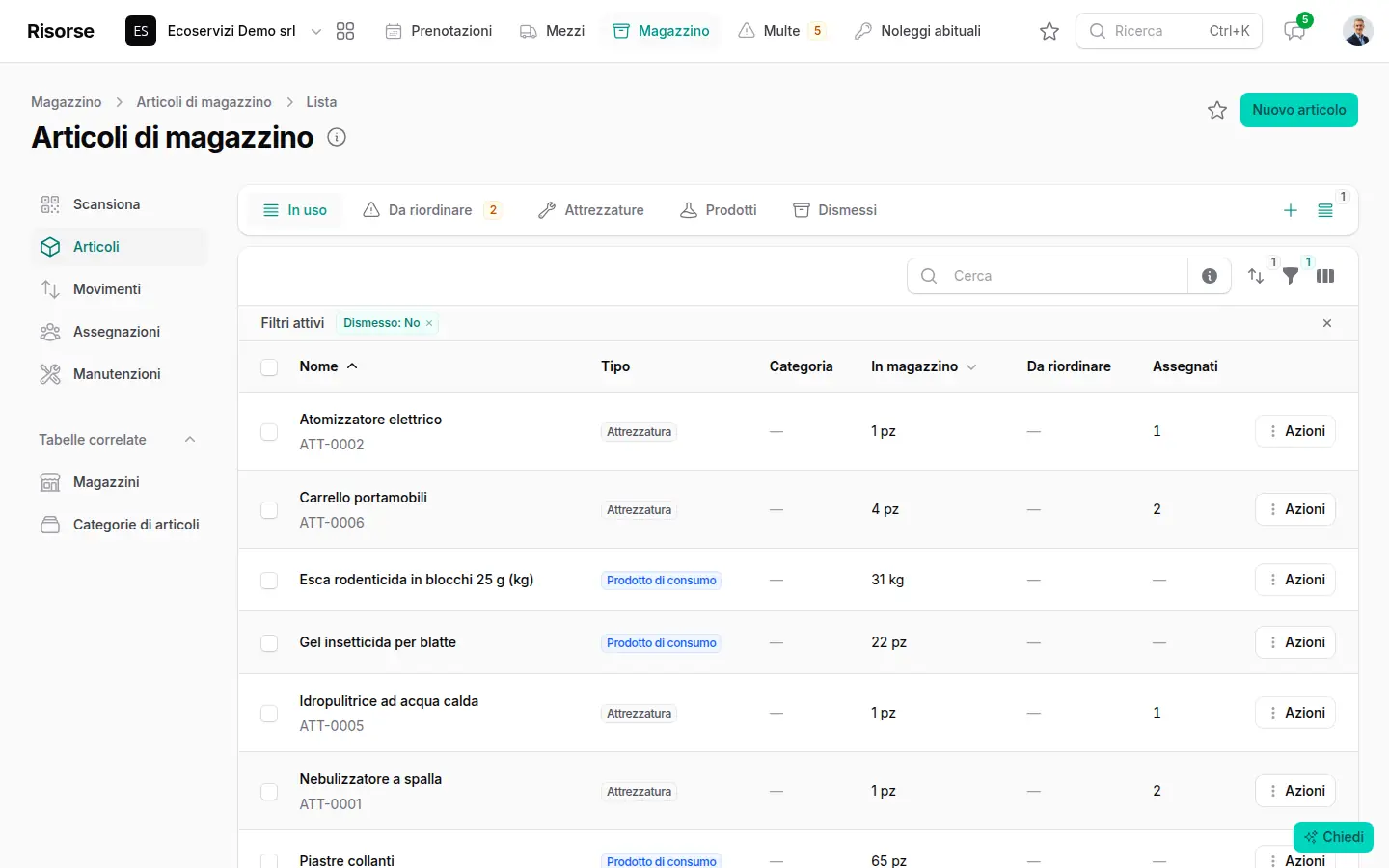Check the Idropulitrice ad acqua calda checkbox
The width and height of the screenshot is (1389, 868).
(269, 714)
